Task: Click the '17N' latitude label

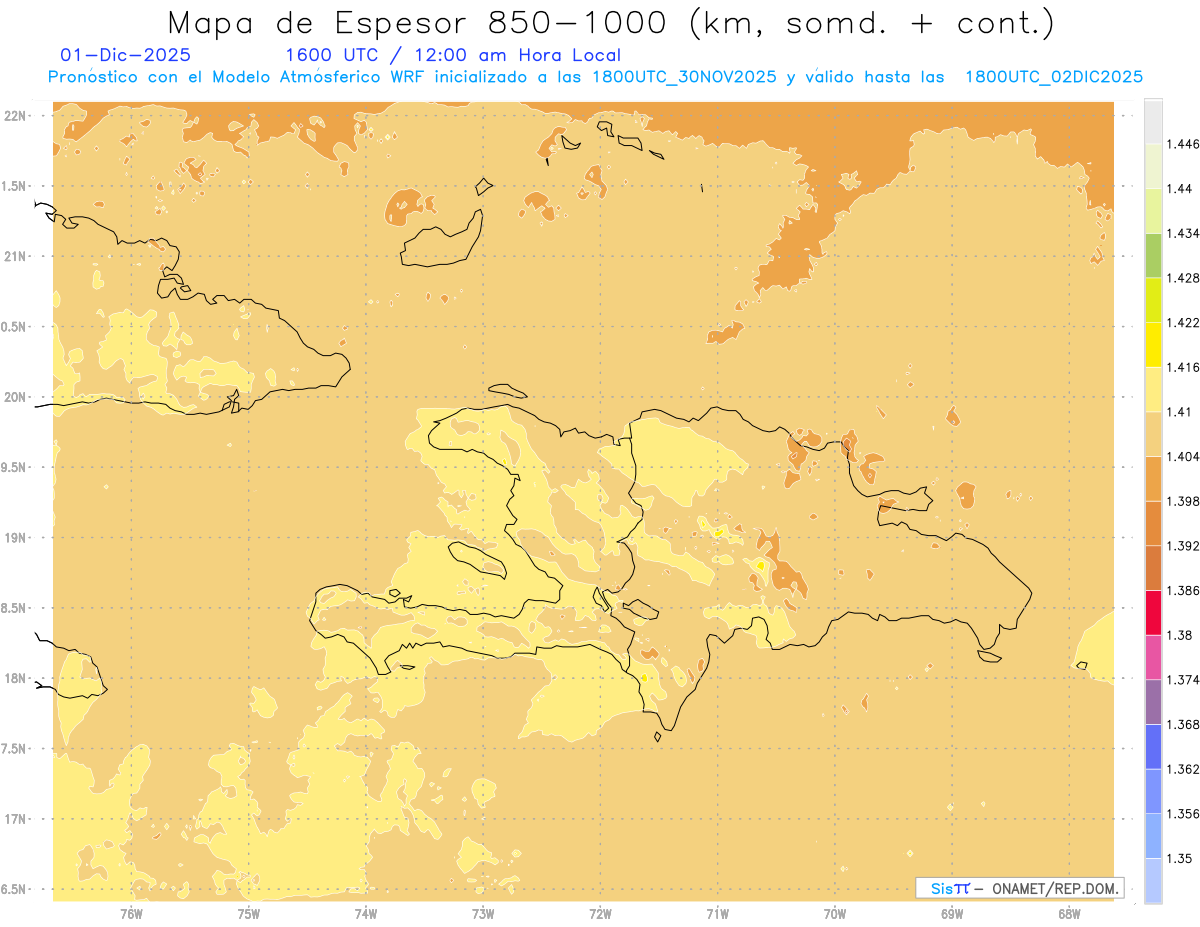Action: pyautogui.click(x=16, y=819)
